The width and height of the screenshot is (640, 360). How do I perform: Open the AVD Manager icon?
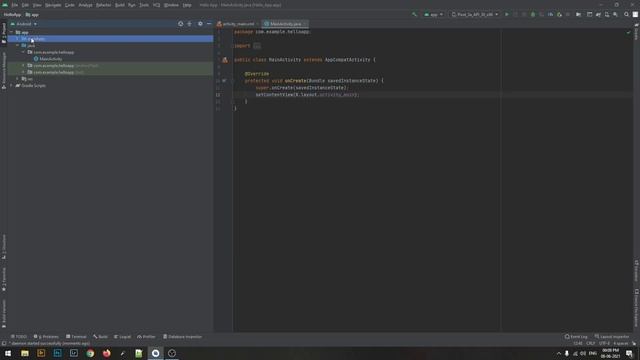click(x=607, y=14)
